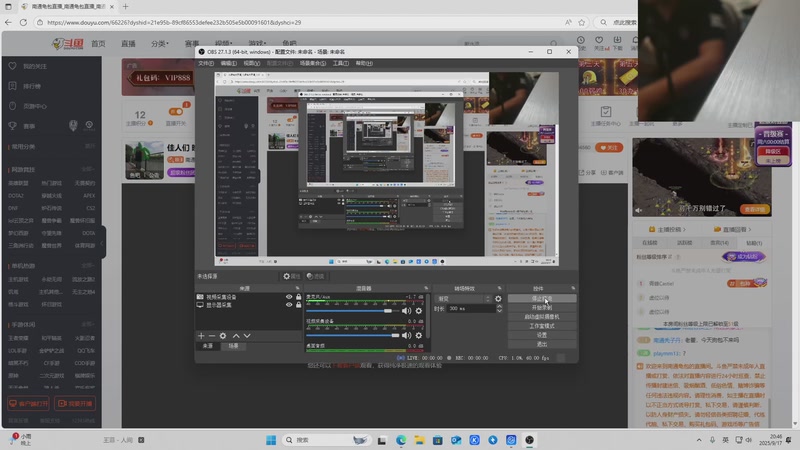Pop out the 来源 dock panel
Image resolution: width=800 pixels, height=450 pixels.
(x=297, y=288)
